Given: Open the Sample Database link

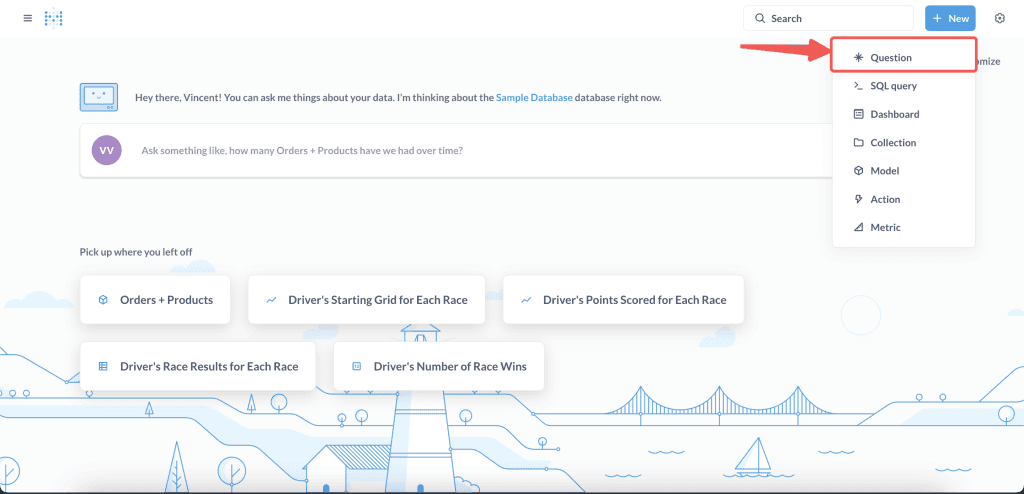Looking at the screenshot, I should point(534,98).
